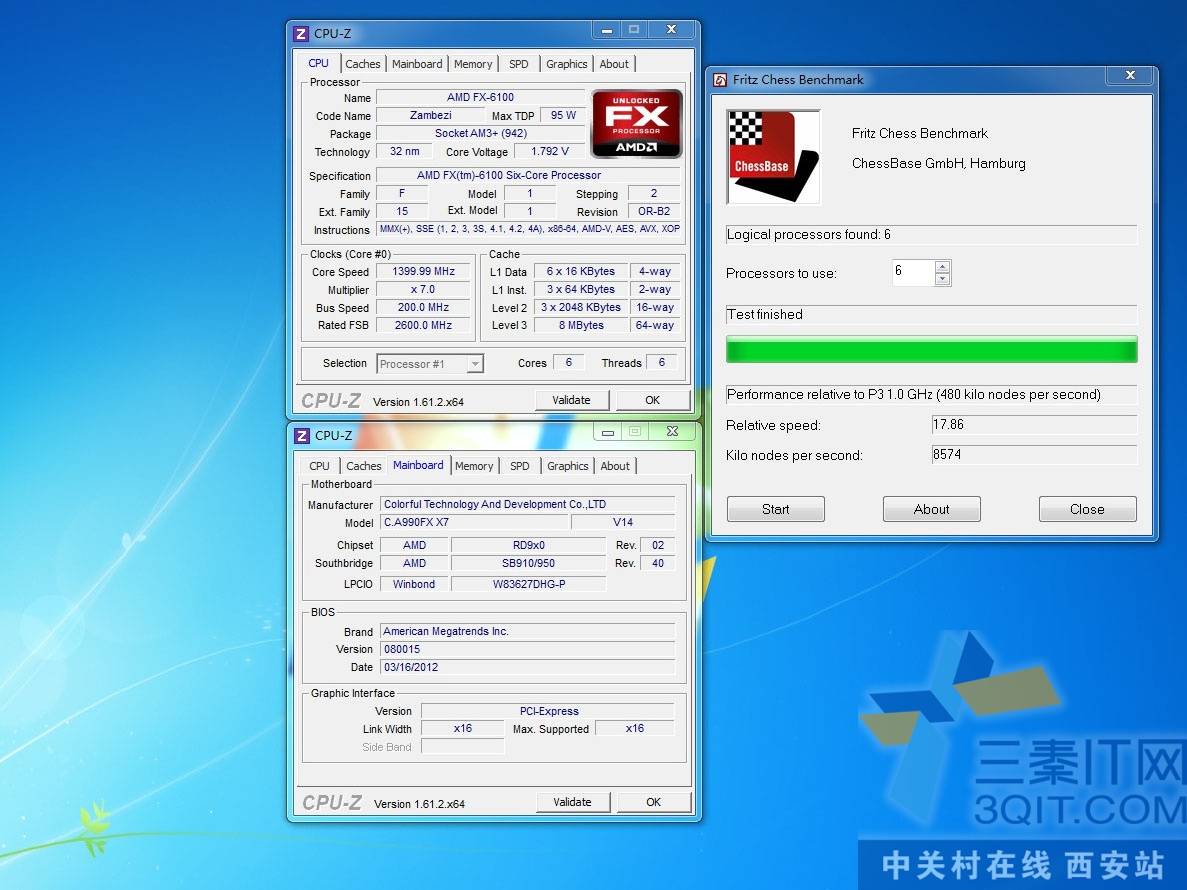1187x890 pixels.
Task: Open Memory tab in bottom CPU-Z window
Action: 474,466
